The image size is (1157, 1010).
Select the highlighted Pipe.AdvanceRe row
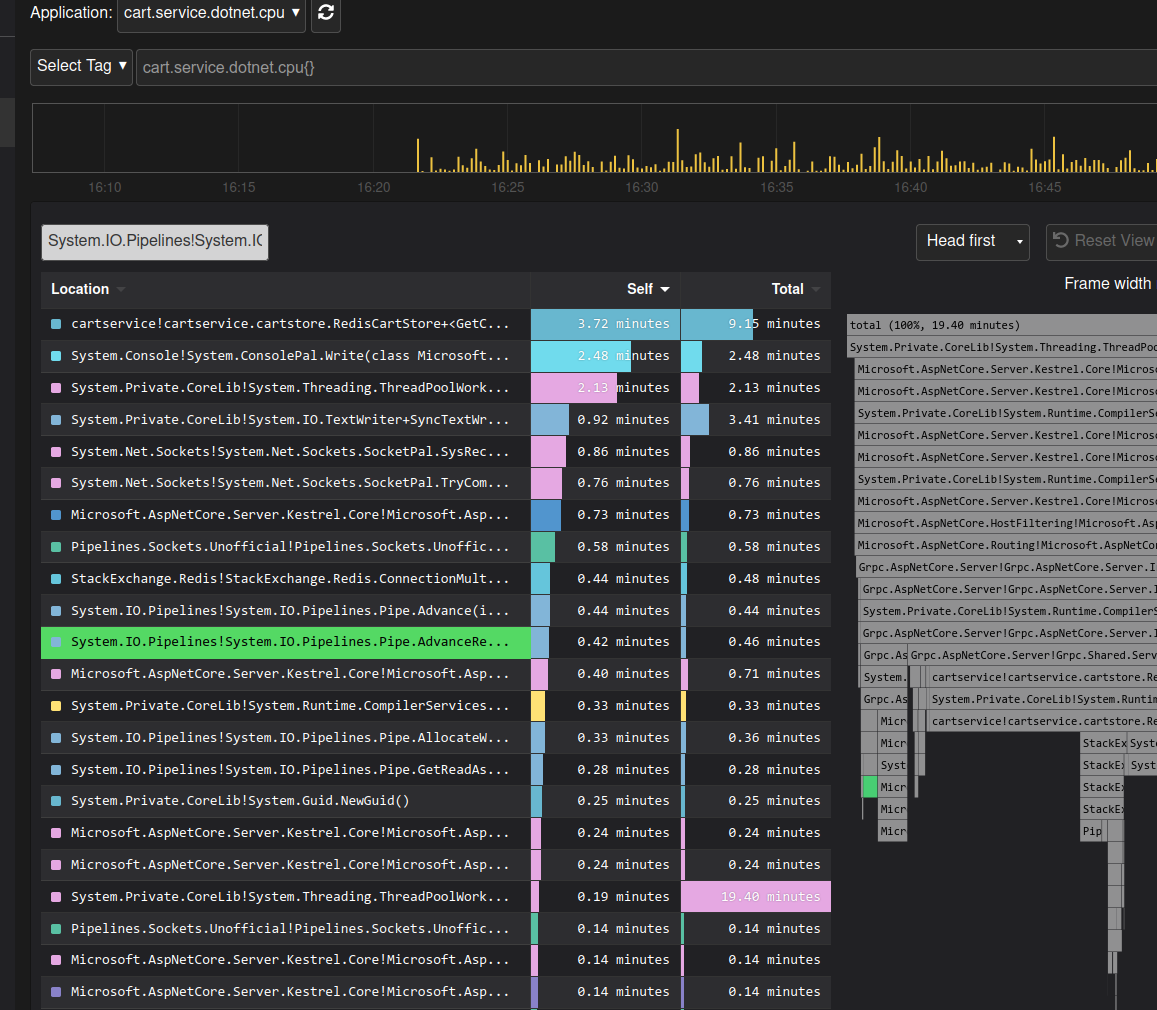click(435, 642)
